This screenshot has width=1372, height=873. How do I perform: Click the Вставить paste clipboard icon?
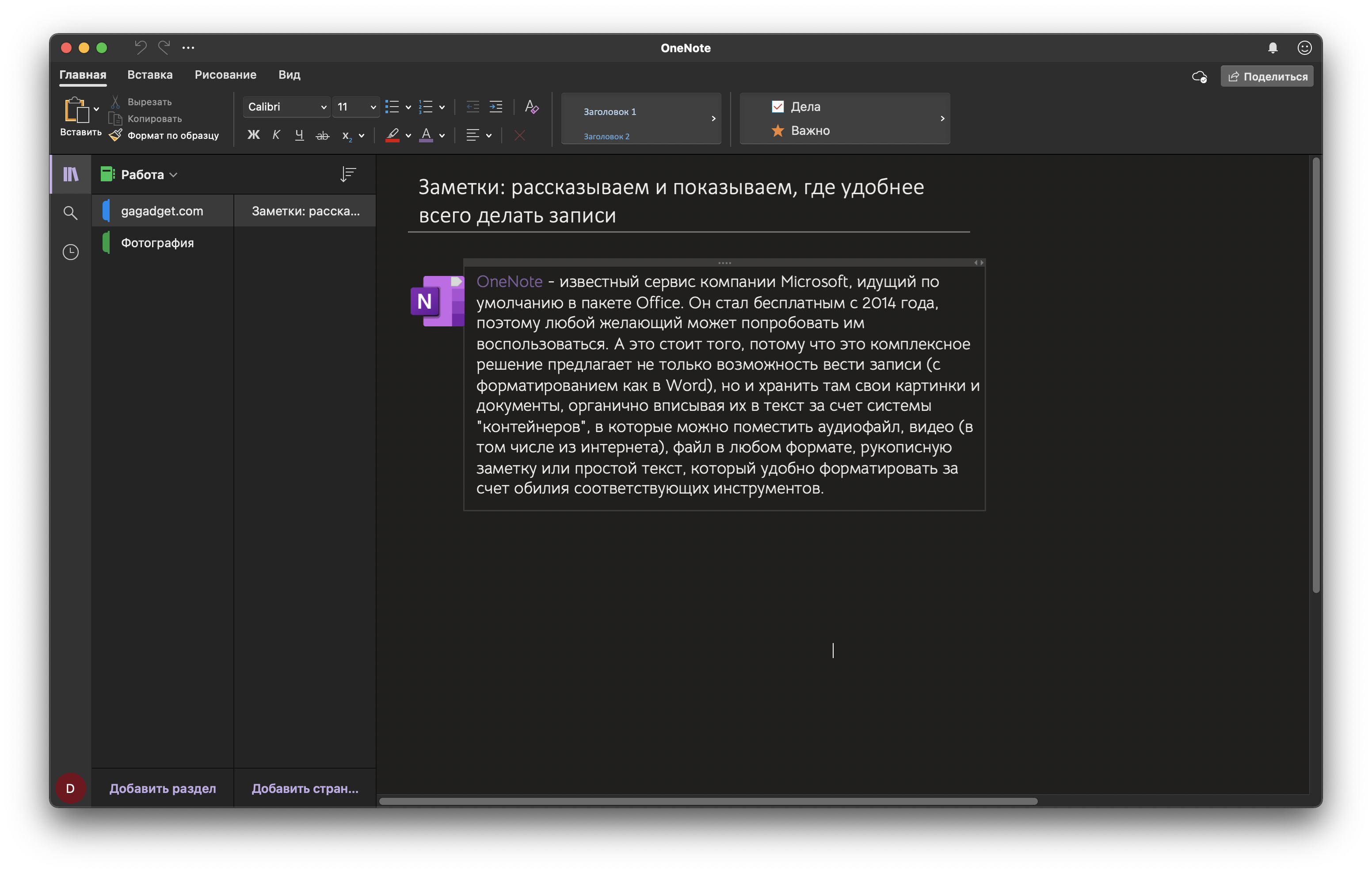tap(76, 110)
